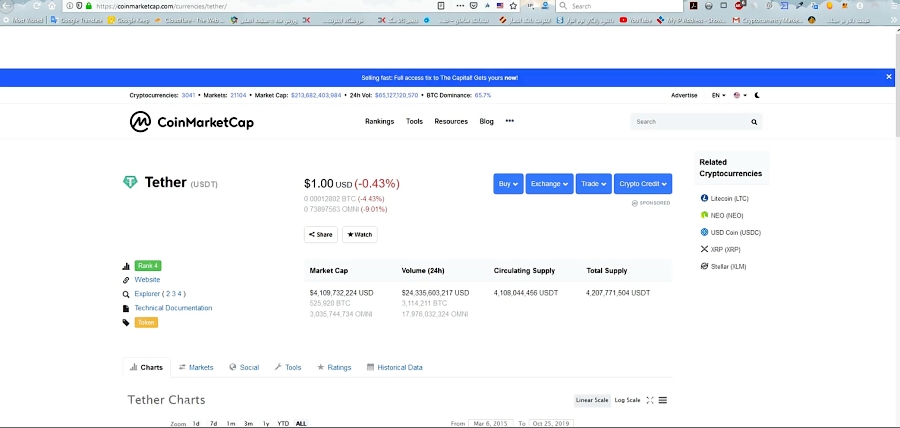Viewport: 900px width, 428px height.
Task: Switch to the Historical Data tab
Action: [395, 368]
